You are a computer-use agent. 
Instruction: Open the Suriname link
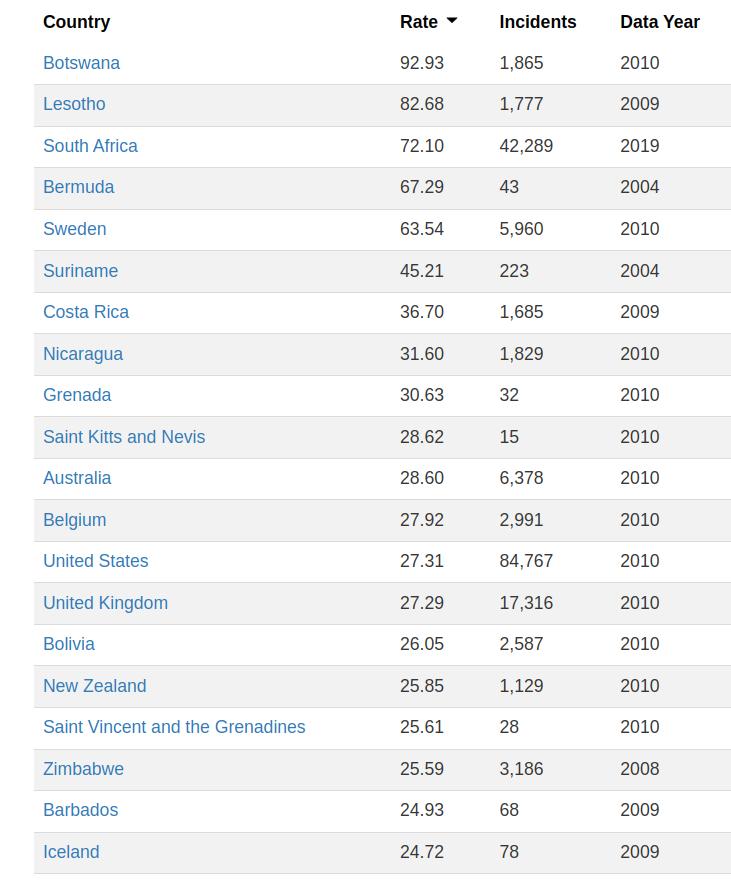tap(80, 271)
